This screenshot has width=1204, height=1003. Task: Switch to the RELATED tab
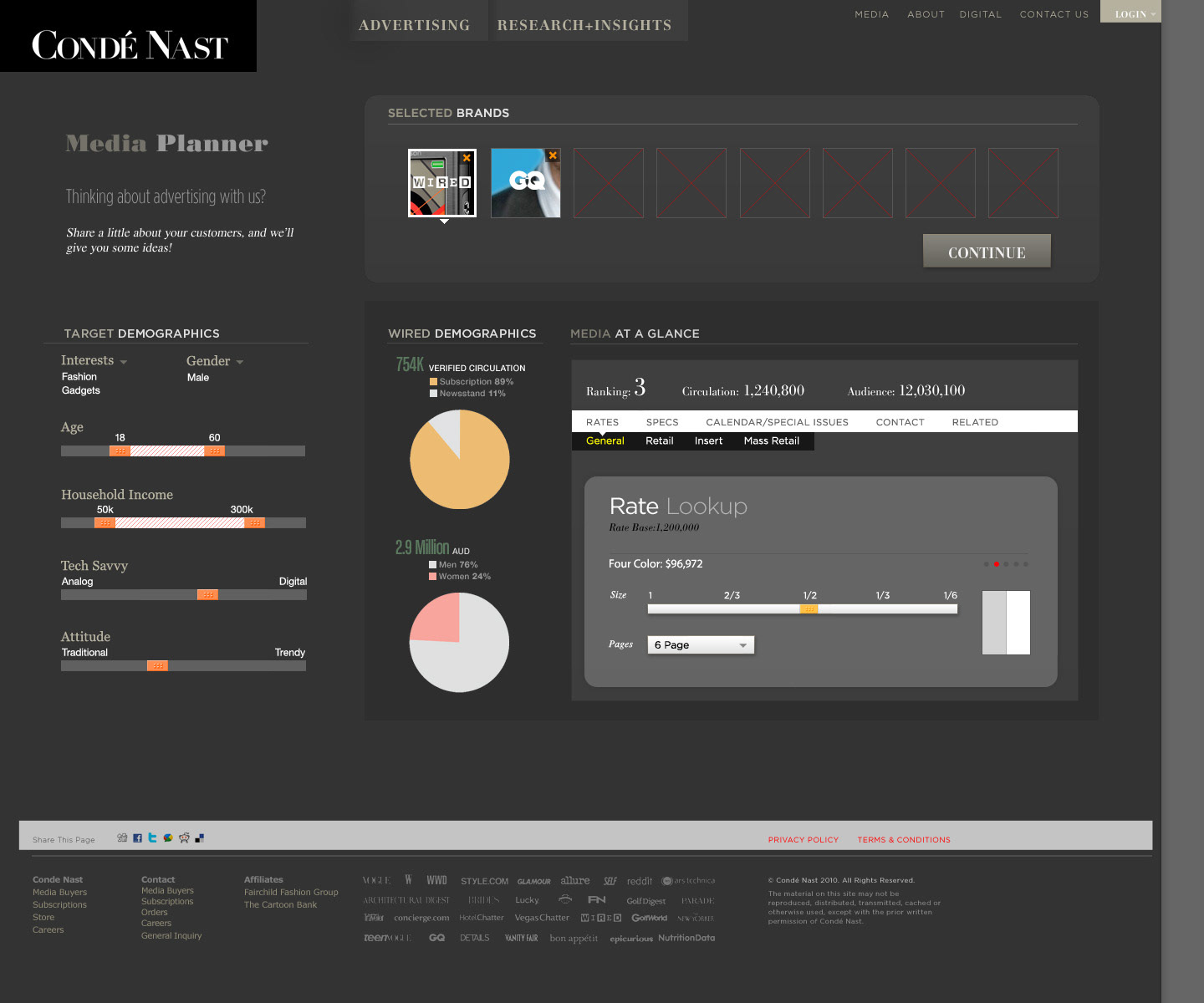(x=975, y=422)
